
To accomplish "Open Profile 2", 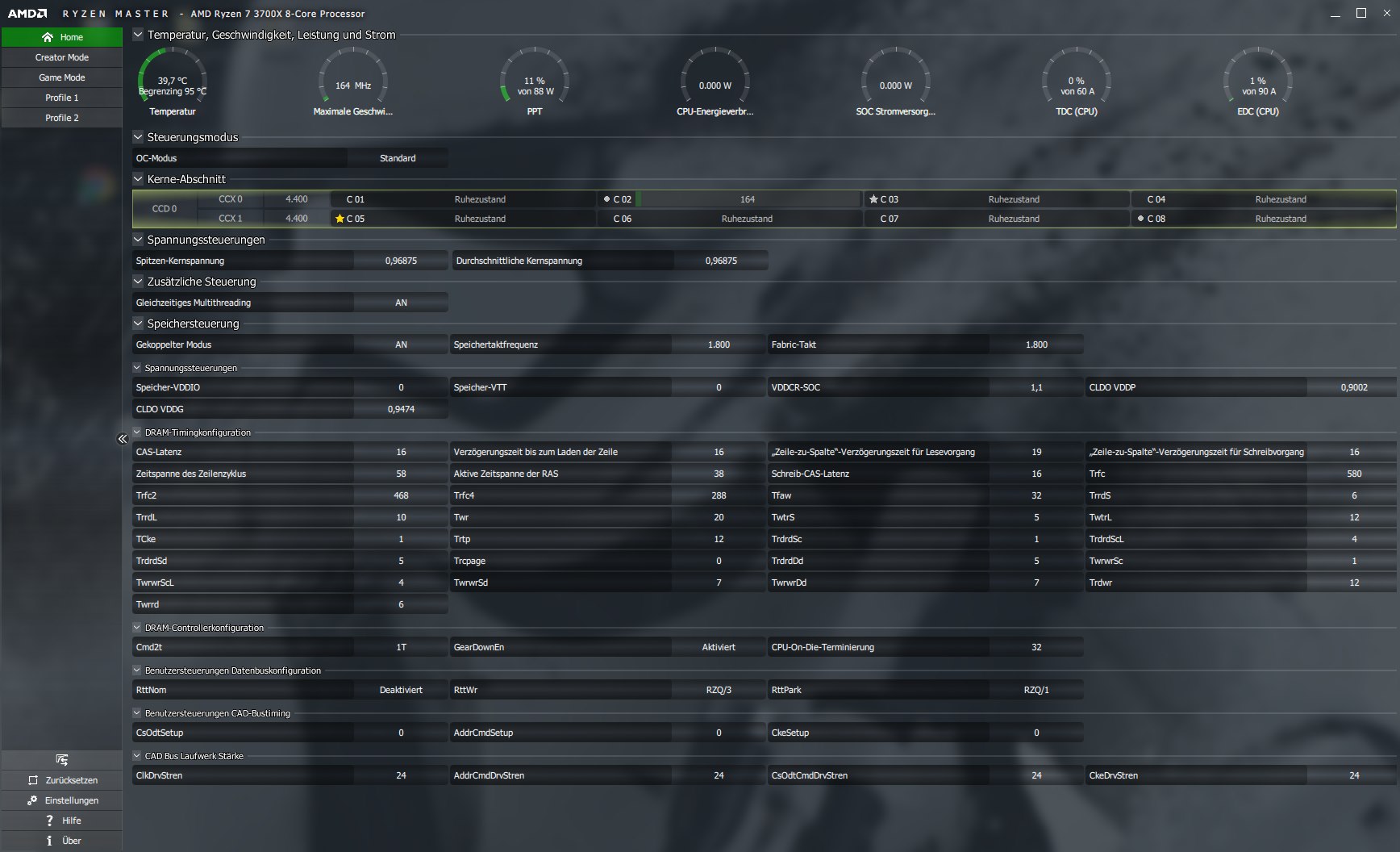I will click(62, 118).
